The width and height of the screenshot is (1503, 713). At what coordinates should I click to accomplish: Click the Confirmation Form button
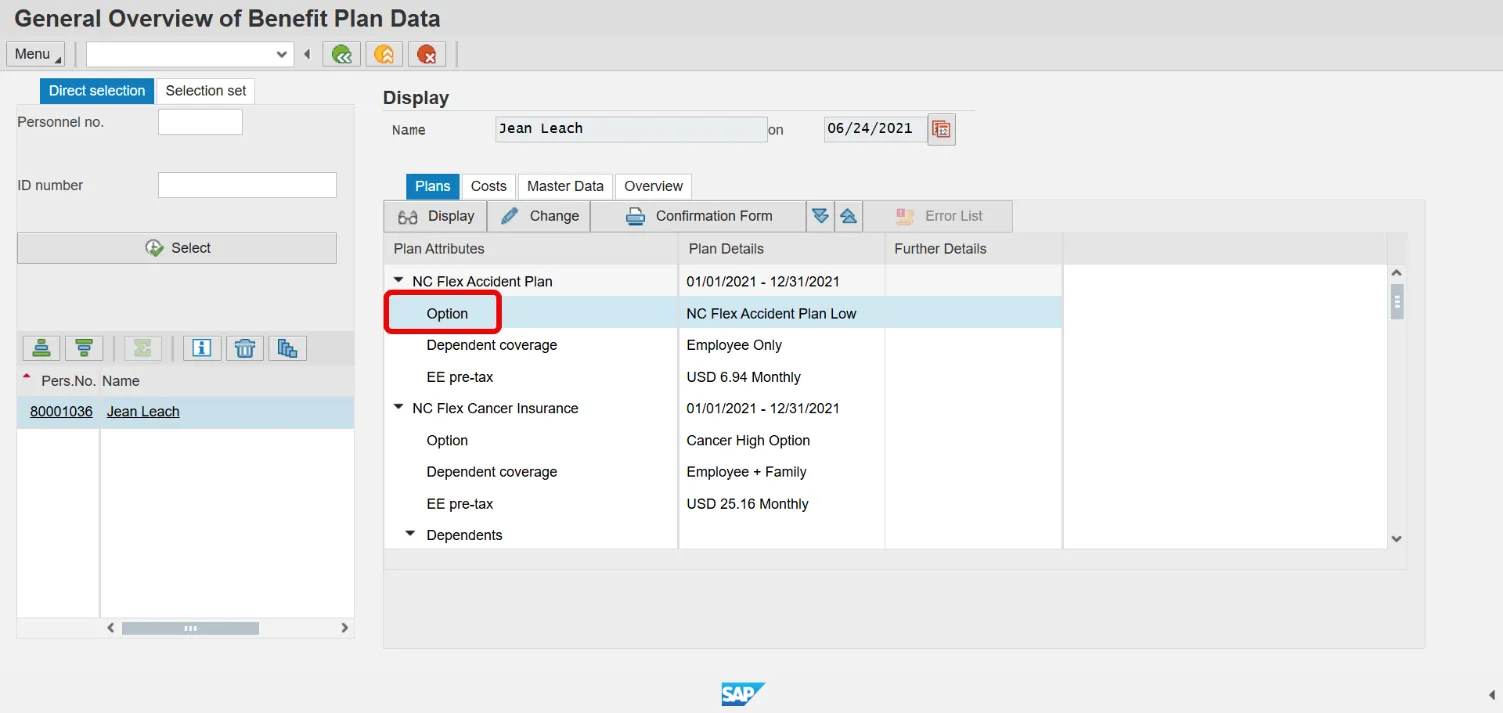point(698,216)
